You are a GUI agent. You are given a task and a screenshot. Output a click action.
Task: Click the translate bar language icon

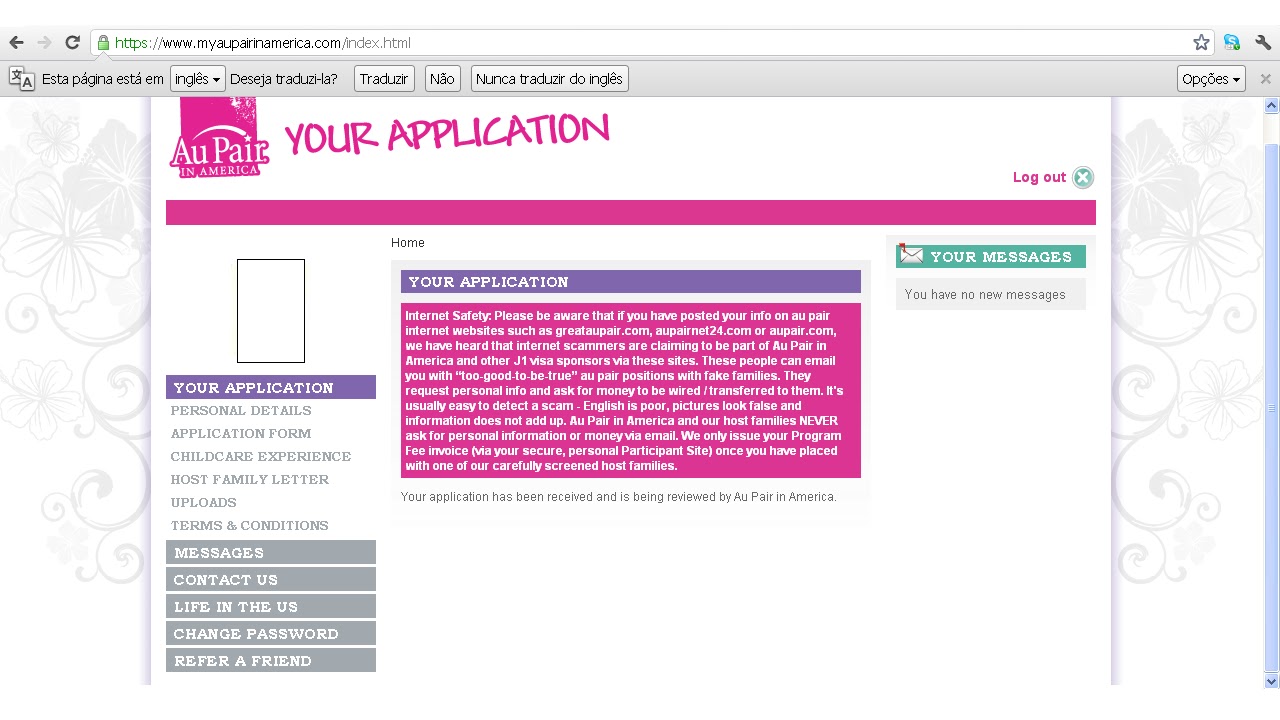[21, 79]
